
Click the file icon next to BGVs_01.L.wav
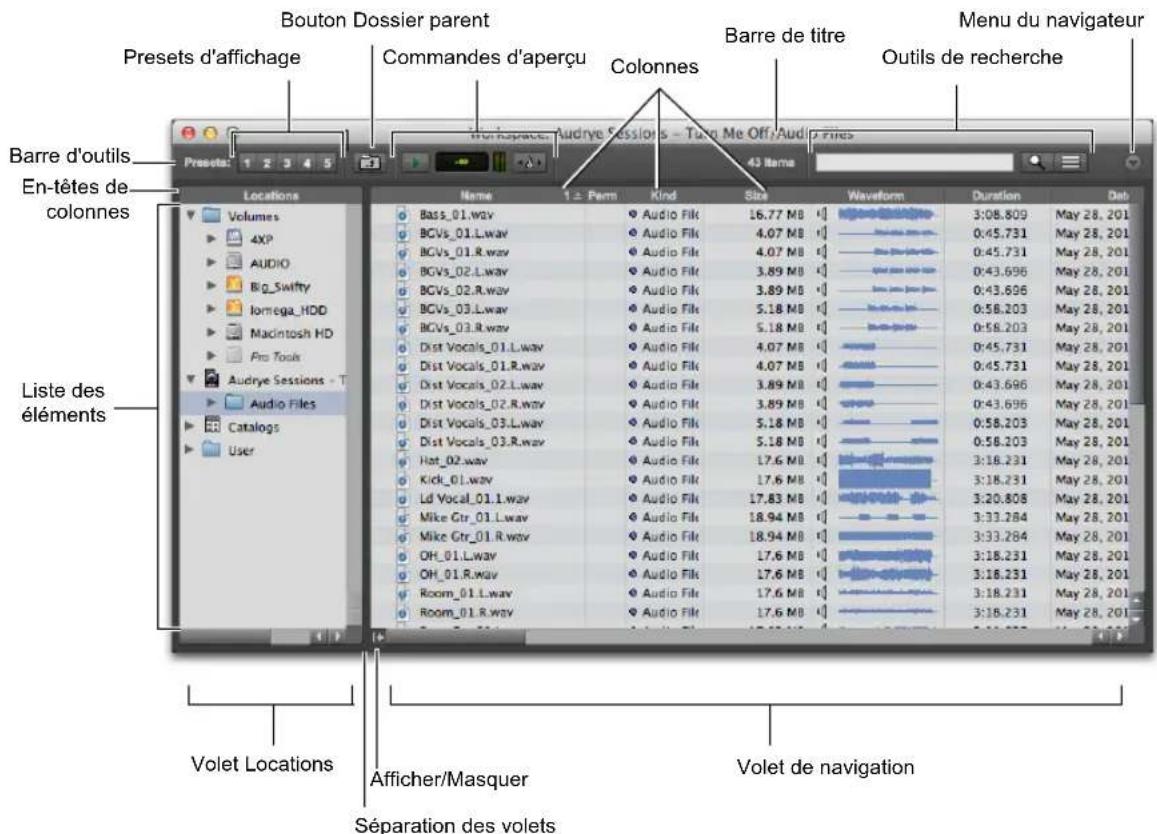[402, 234]
